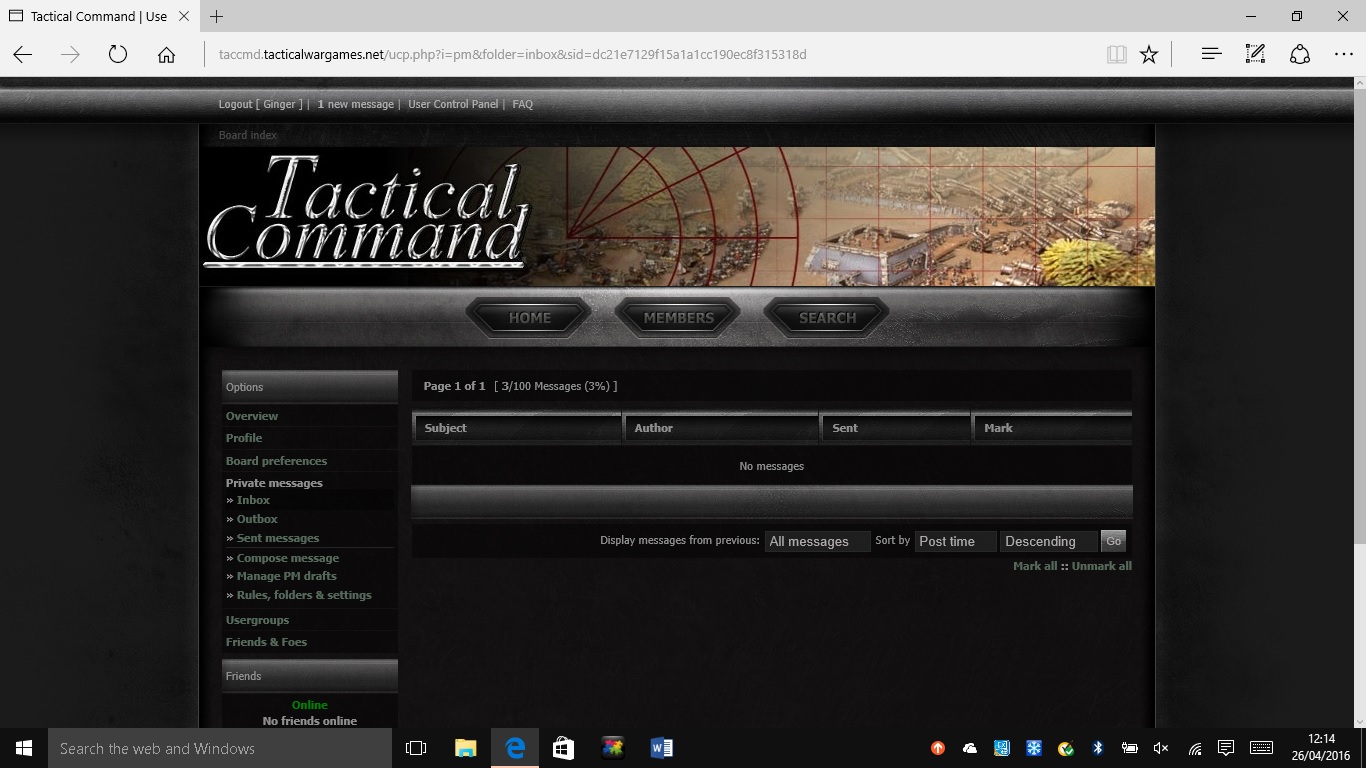Screen dimensions: 1366x768
Task: Open File Explorer in the taskbar
Action: pos(466,748)
